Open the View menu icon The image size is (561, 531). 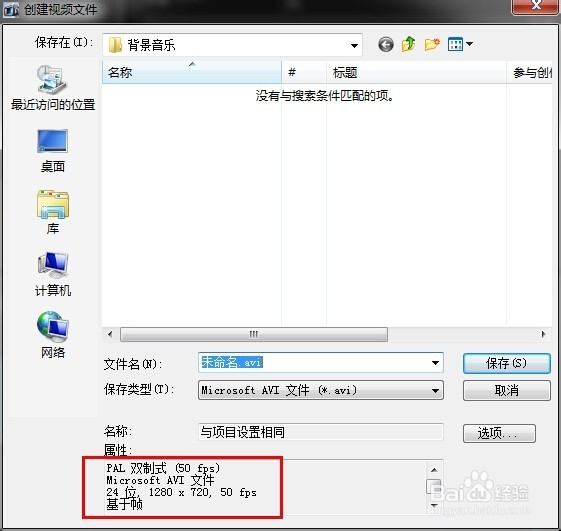tap(460, 44)
